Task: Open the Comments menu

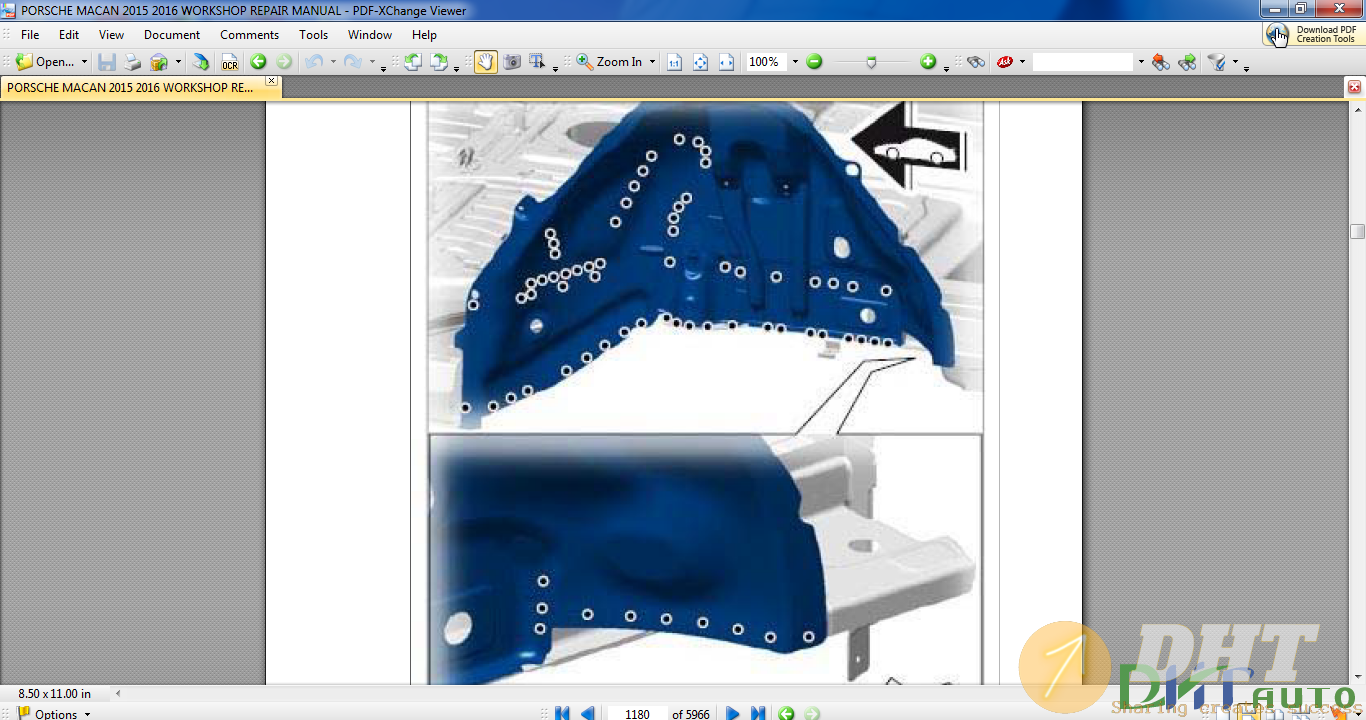Action: 249,34
